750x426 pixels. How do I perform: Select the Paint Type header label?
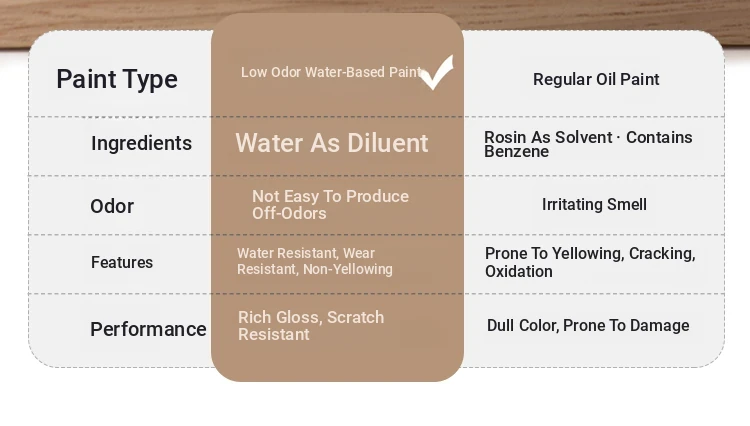tap(117, 79)
